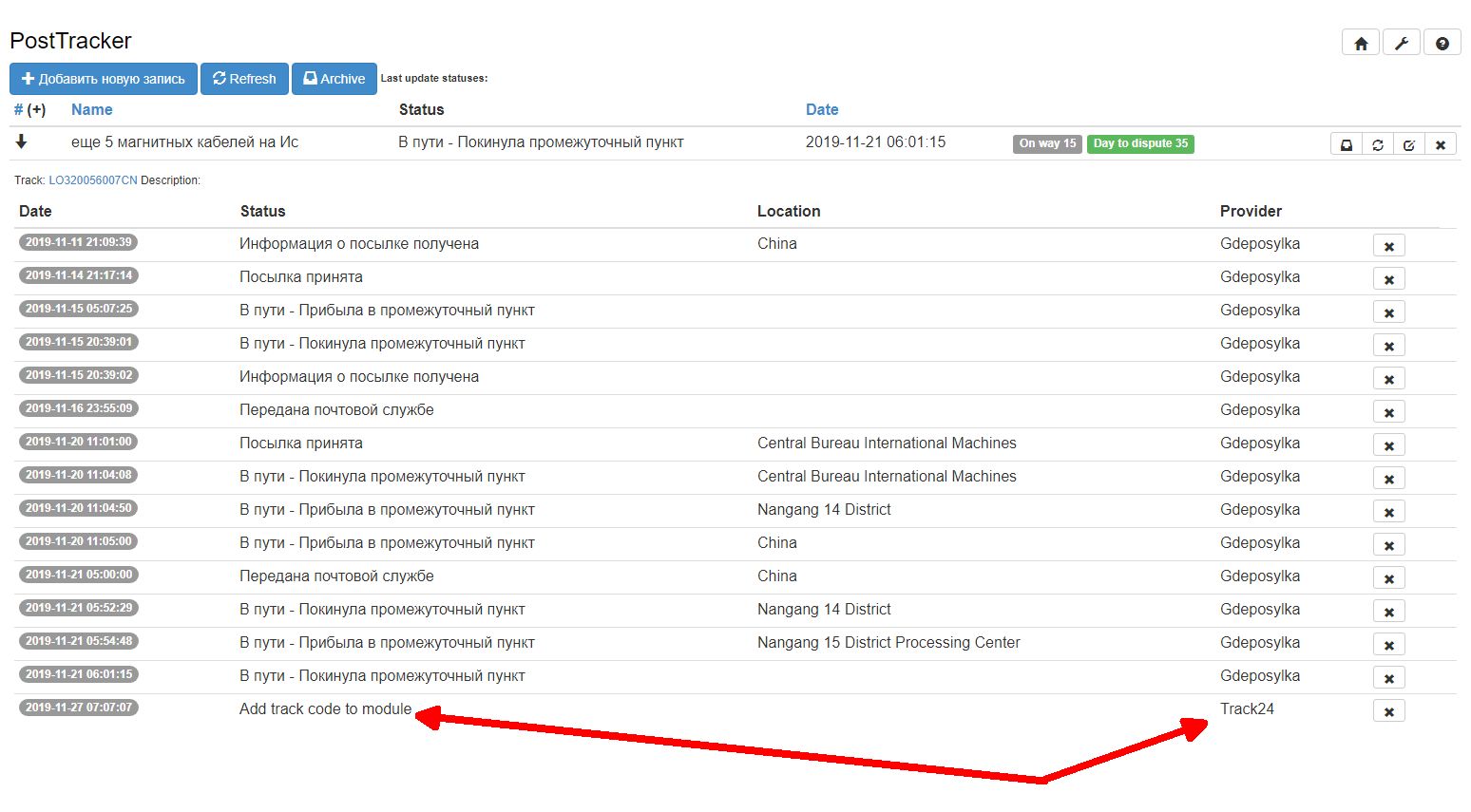This screenshot has width=1471, height=812.
Task: Click the Day to dispute 35 badge
Action: [1140, 143]
